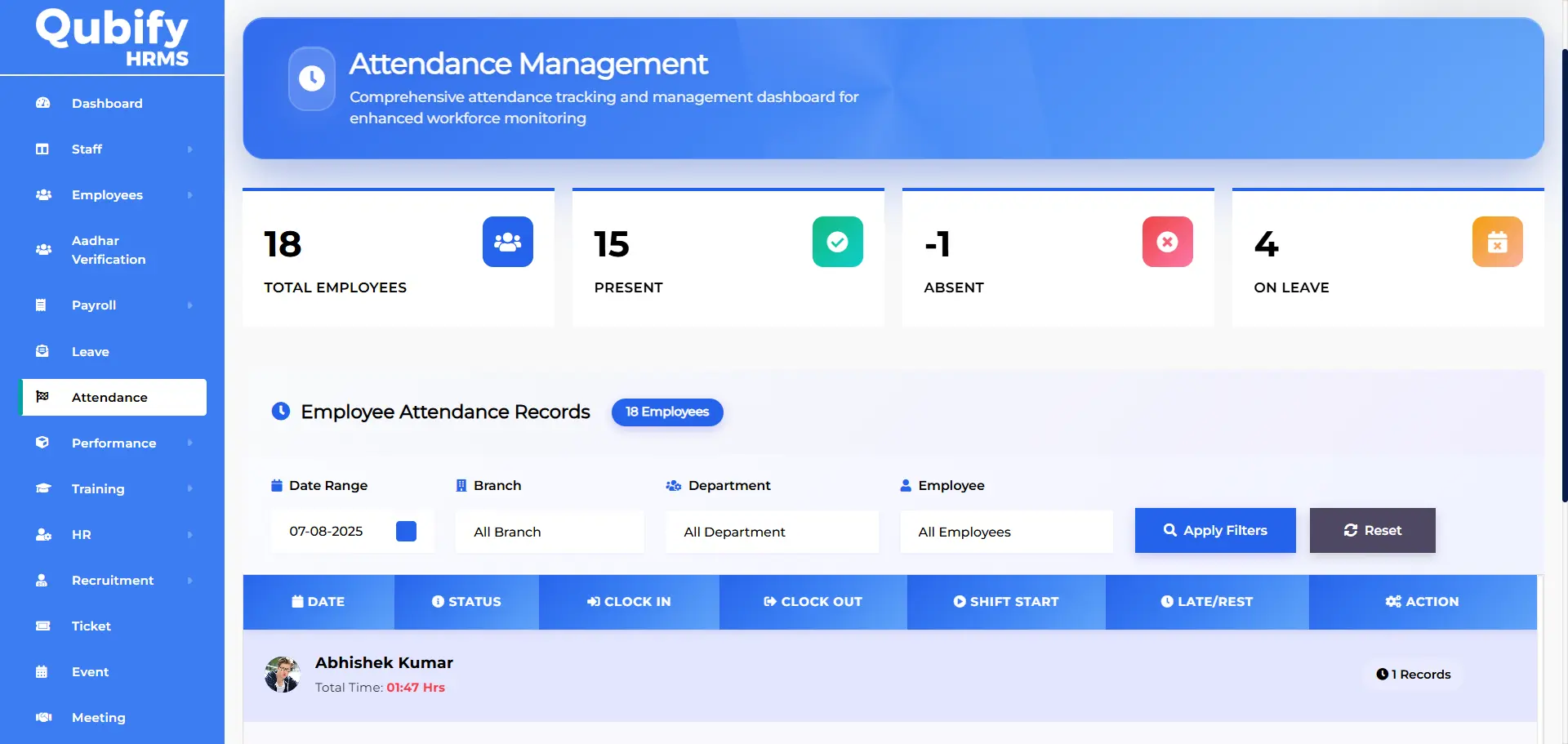The image size is (1568, 744).
Task: Go to the Meeting menu item
Action: click(99, 718)
